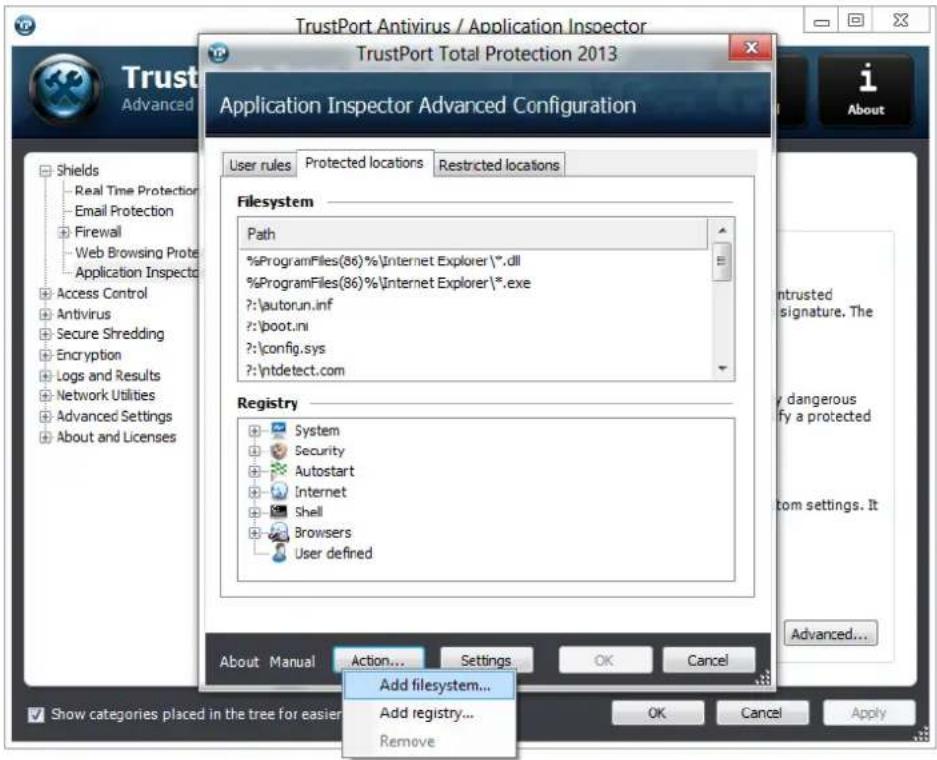937x760 pixels.
Task: Click the TrustPort logo in main window title bar
Action: [25, 25]
